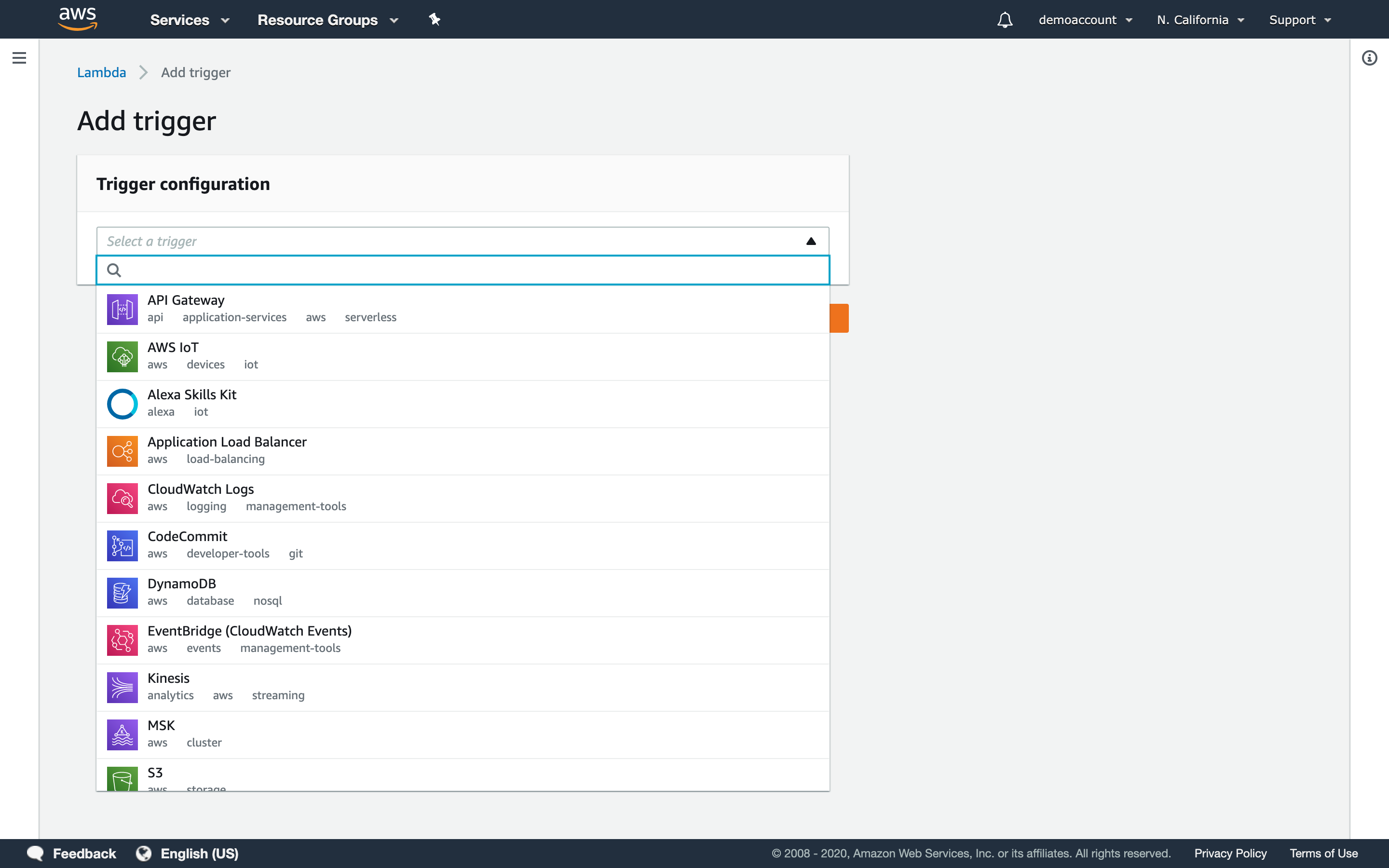1389x868 pixels.
Task: Click the Feedback speech bubble icon
Action: tap(36, 853)
